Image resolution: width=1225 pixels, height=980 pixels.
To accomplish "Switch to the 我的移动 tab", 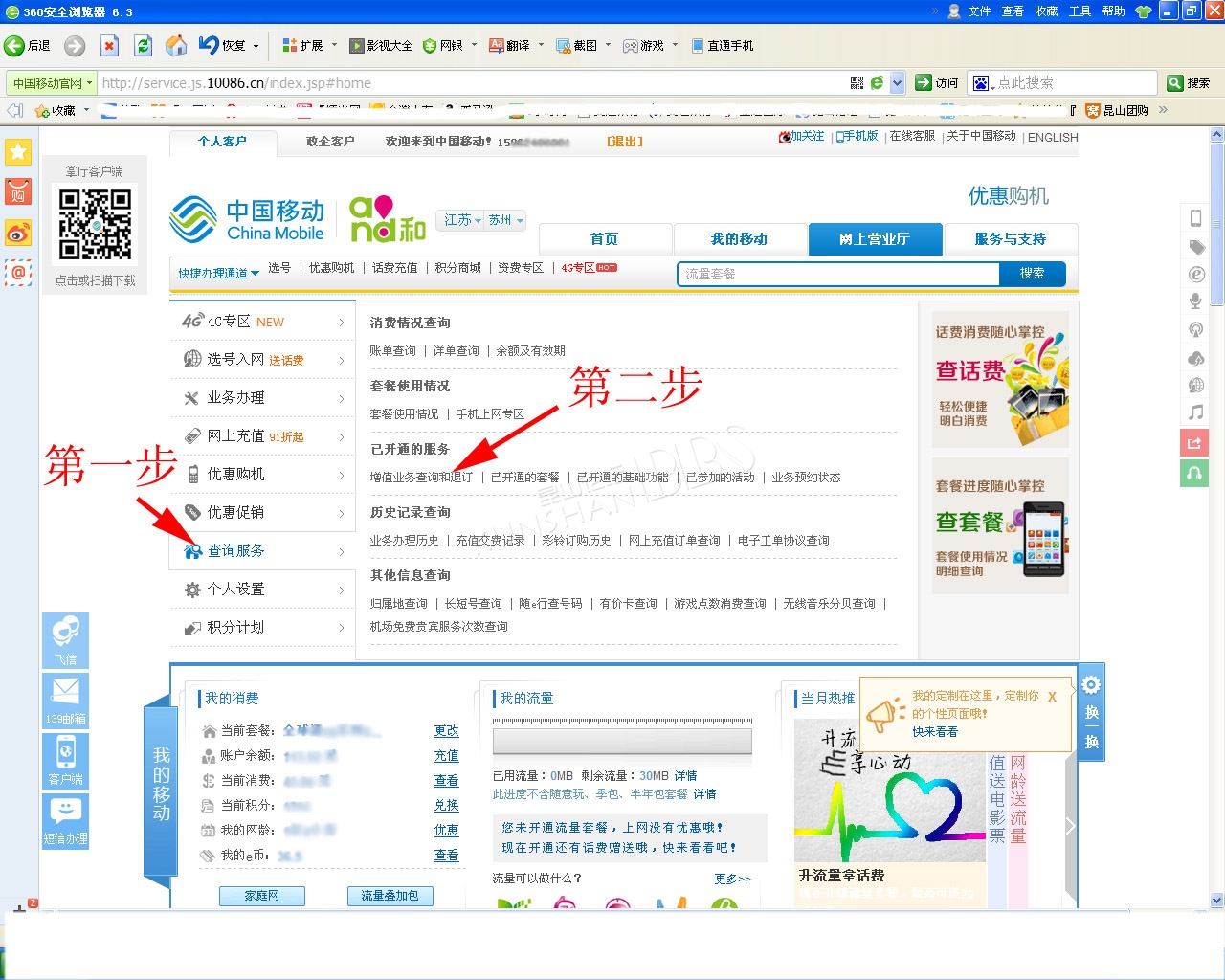I will coord(739,239).
